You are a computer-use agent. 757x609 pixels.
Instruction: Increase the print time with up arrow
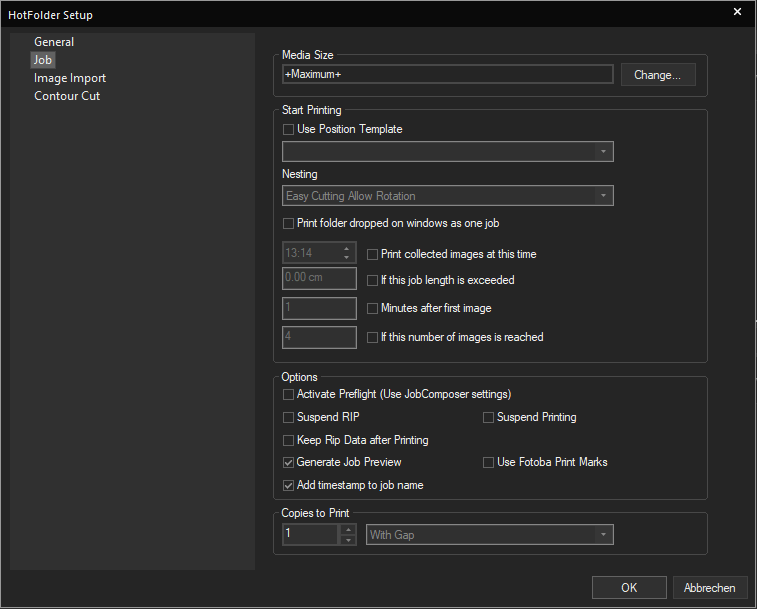click(x=347, y=248)
